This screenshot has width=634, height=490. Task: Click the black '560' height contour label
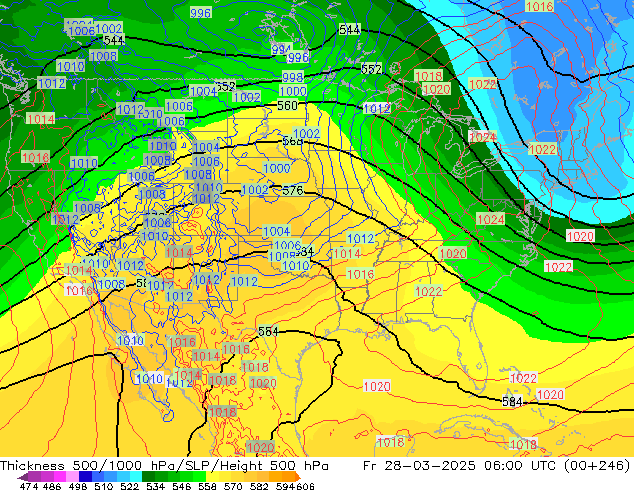pos(287,106)
